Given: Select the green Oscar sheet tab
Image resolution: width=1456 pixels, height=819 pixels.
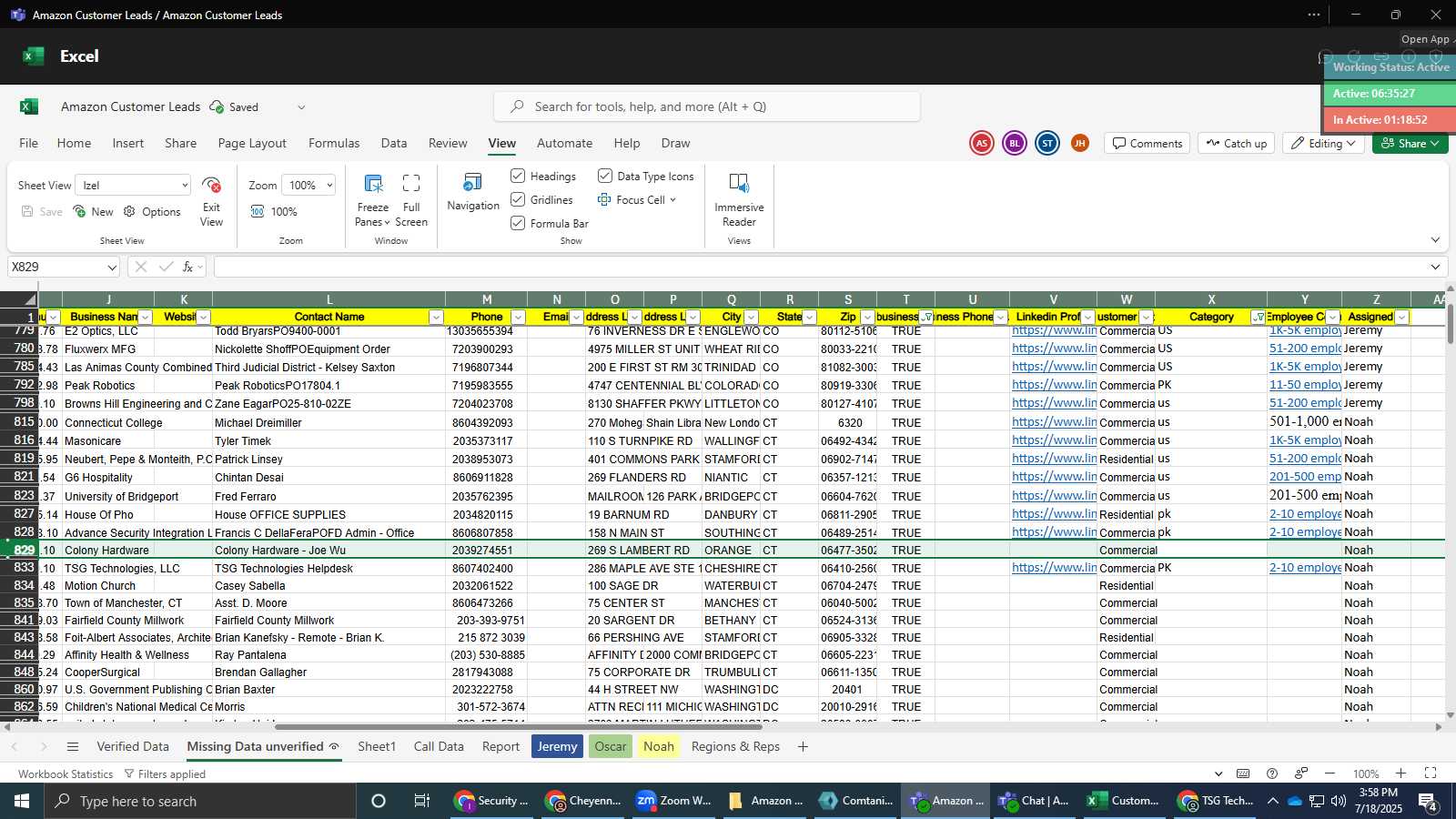Looking at the screenshot, I should pos(611,746).
